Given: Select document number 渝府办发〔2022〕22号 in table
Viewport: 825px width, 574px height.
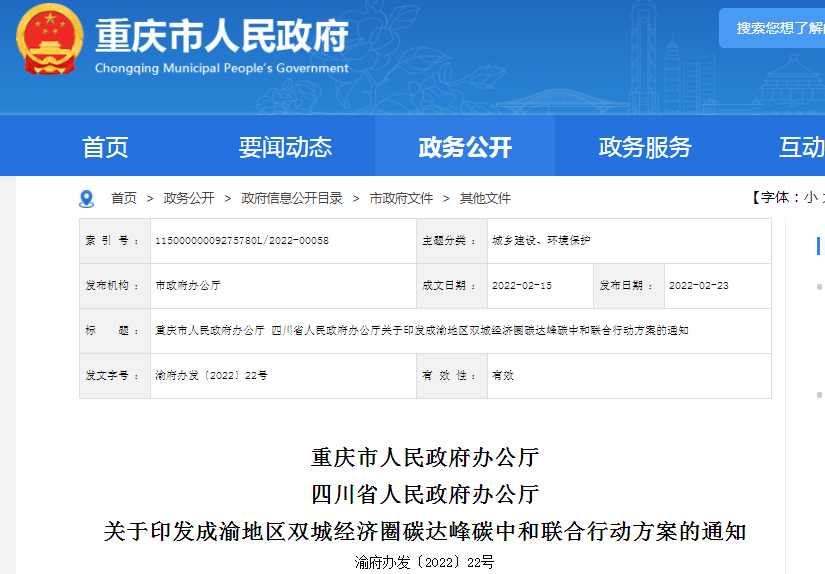Looking at the screenshot, I should (x=212, y=375).
